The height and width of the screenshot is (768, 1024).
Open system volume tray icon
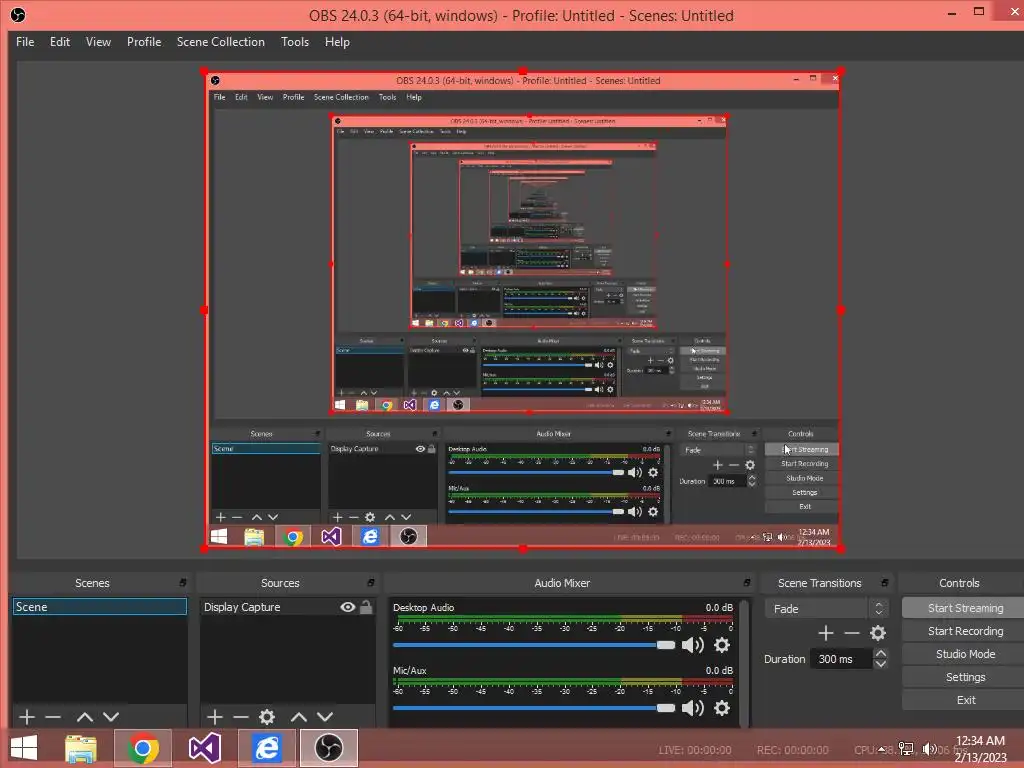pos(929,748)
